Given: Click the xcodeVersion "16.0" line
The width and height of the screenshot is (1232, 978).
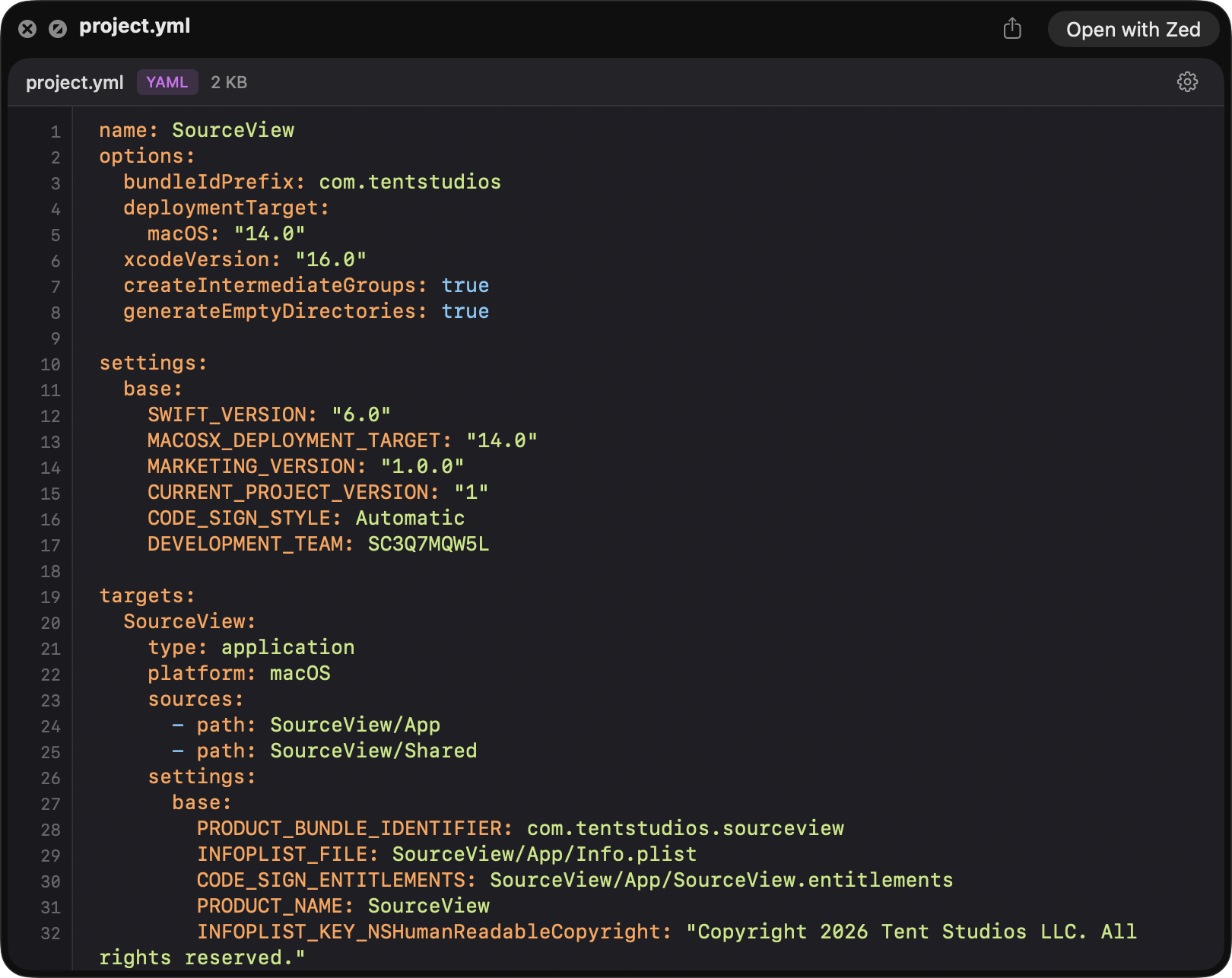Looking at the screenshot, I should click(245, 259).
